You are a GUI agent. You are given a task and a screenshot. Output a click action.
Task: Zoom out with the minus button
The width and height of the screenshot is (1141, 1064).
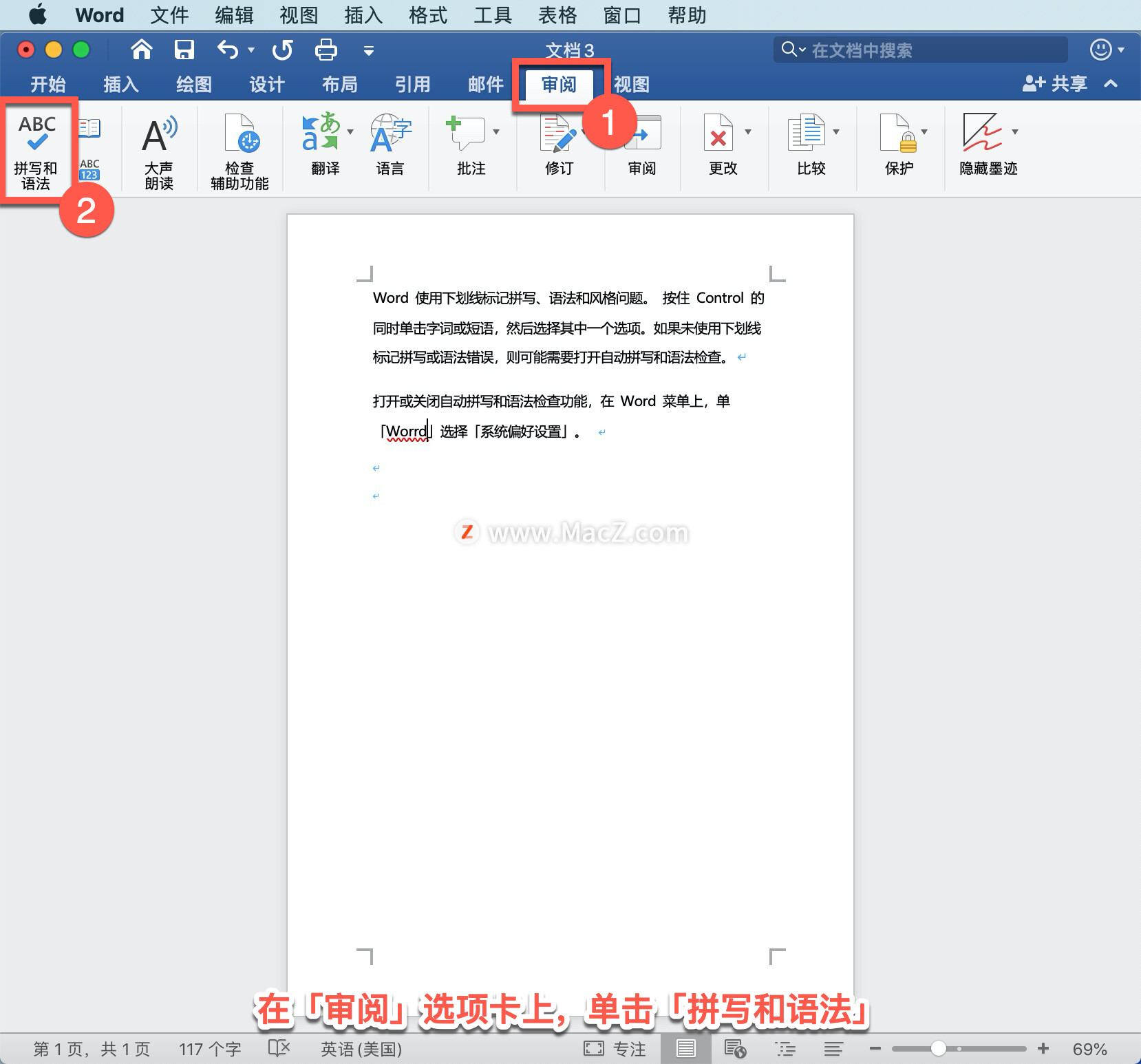(875, 1048)
